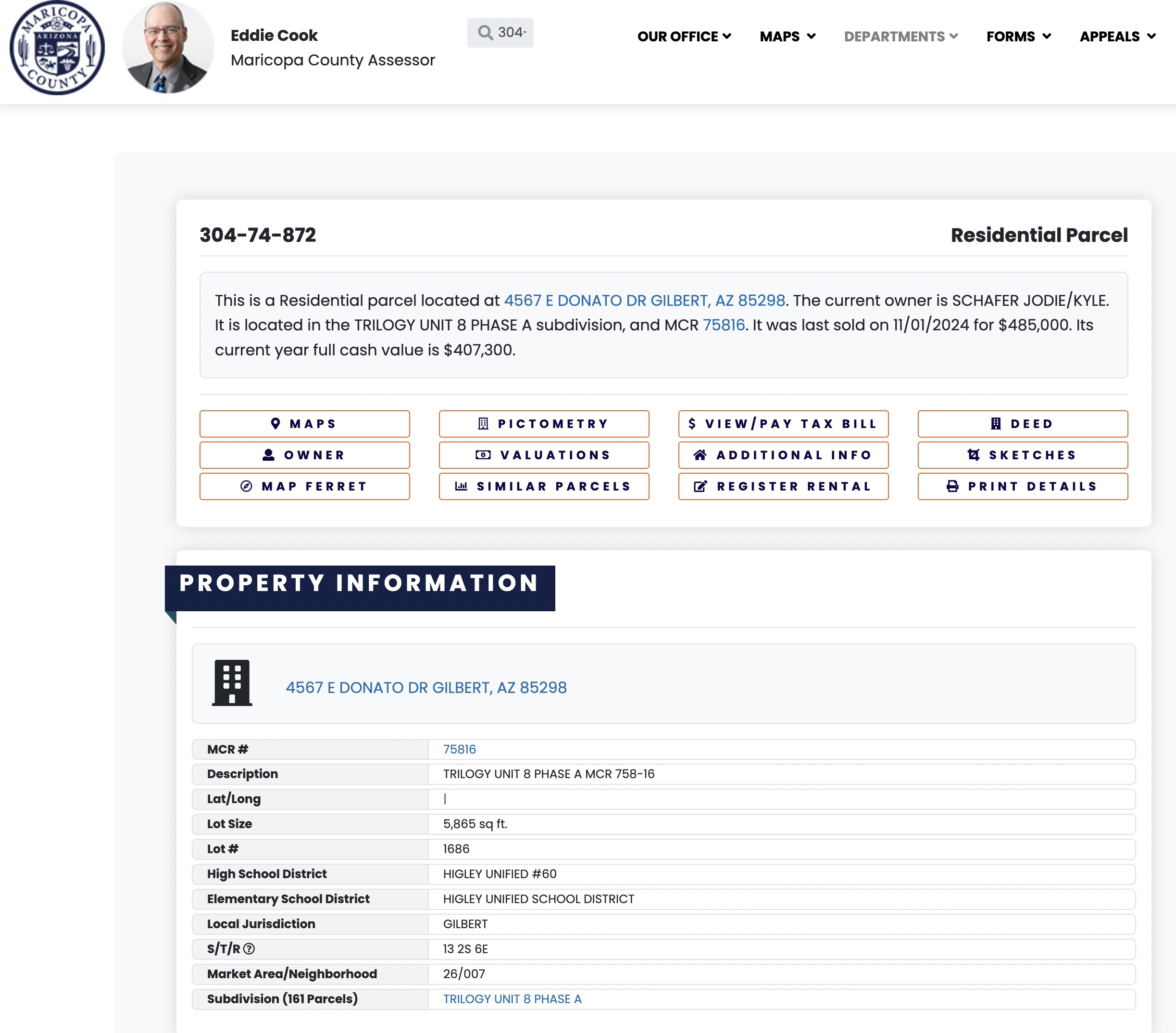Image resolution: width=1176 pixels, height=1033 pixels.
Task: Click the Eddie Cook name text
Action: (x=274, y=35)
